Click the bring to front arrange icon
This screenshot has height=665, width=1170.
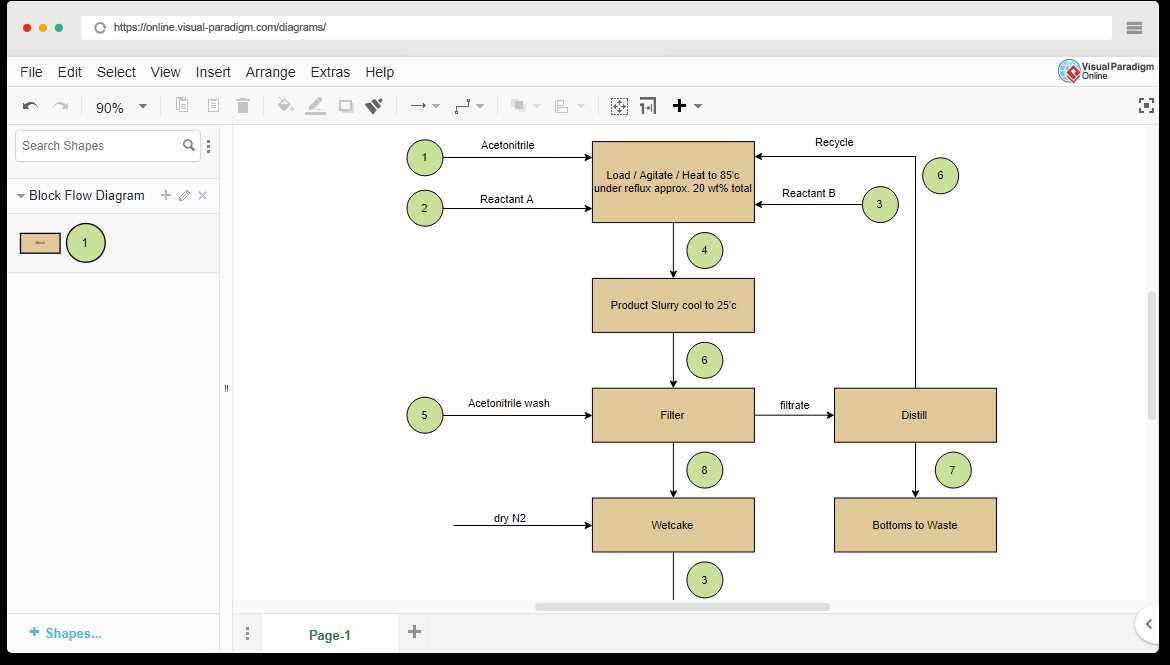518,106
